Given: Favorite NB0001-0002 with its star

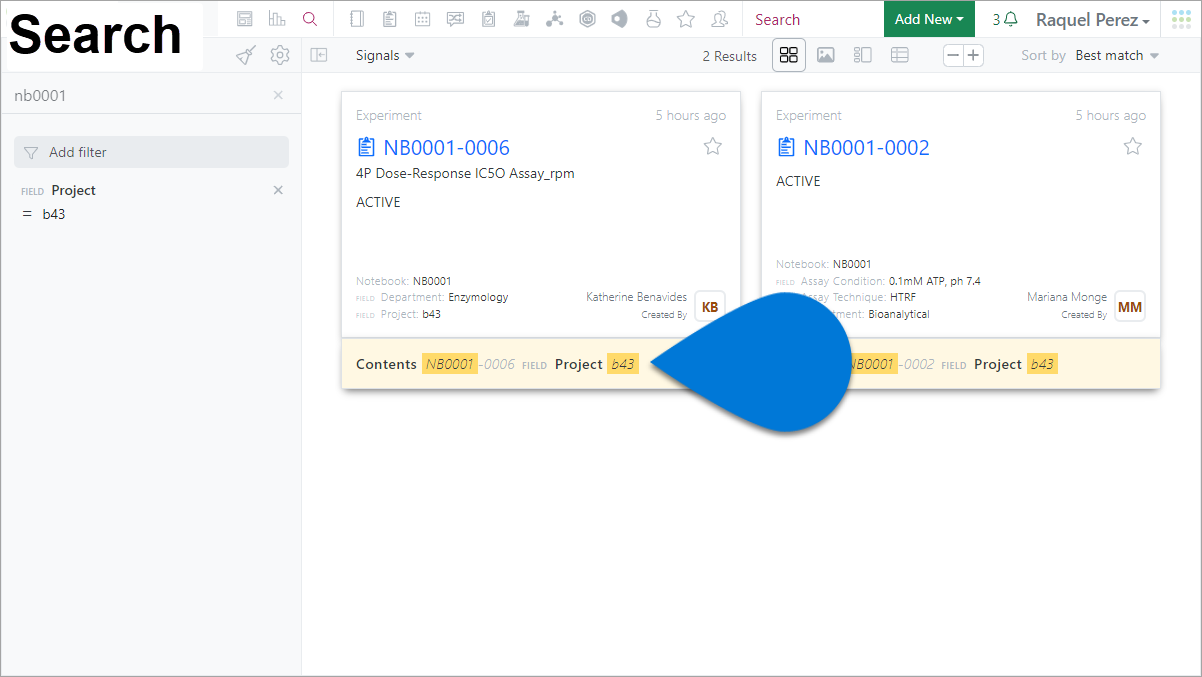Looking at the screenshot, I should point(1133,147).
